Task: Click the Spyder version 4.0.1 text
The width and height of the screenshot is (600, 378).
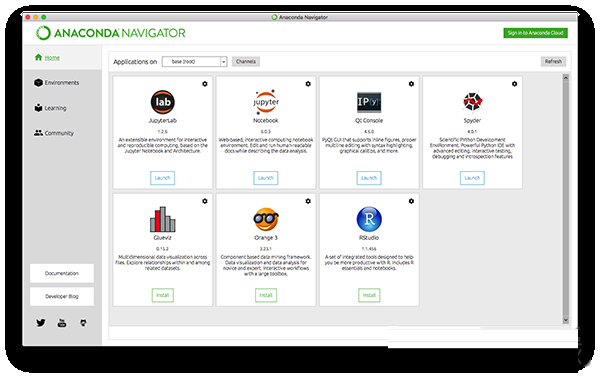Action: (472, 131)
